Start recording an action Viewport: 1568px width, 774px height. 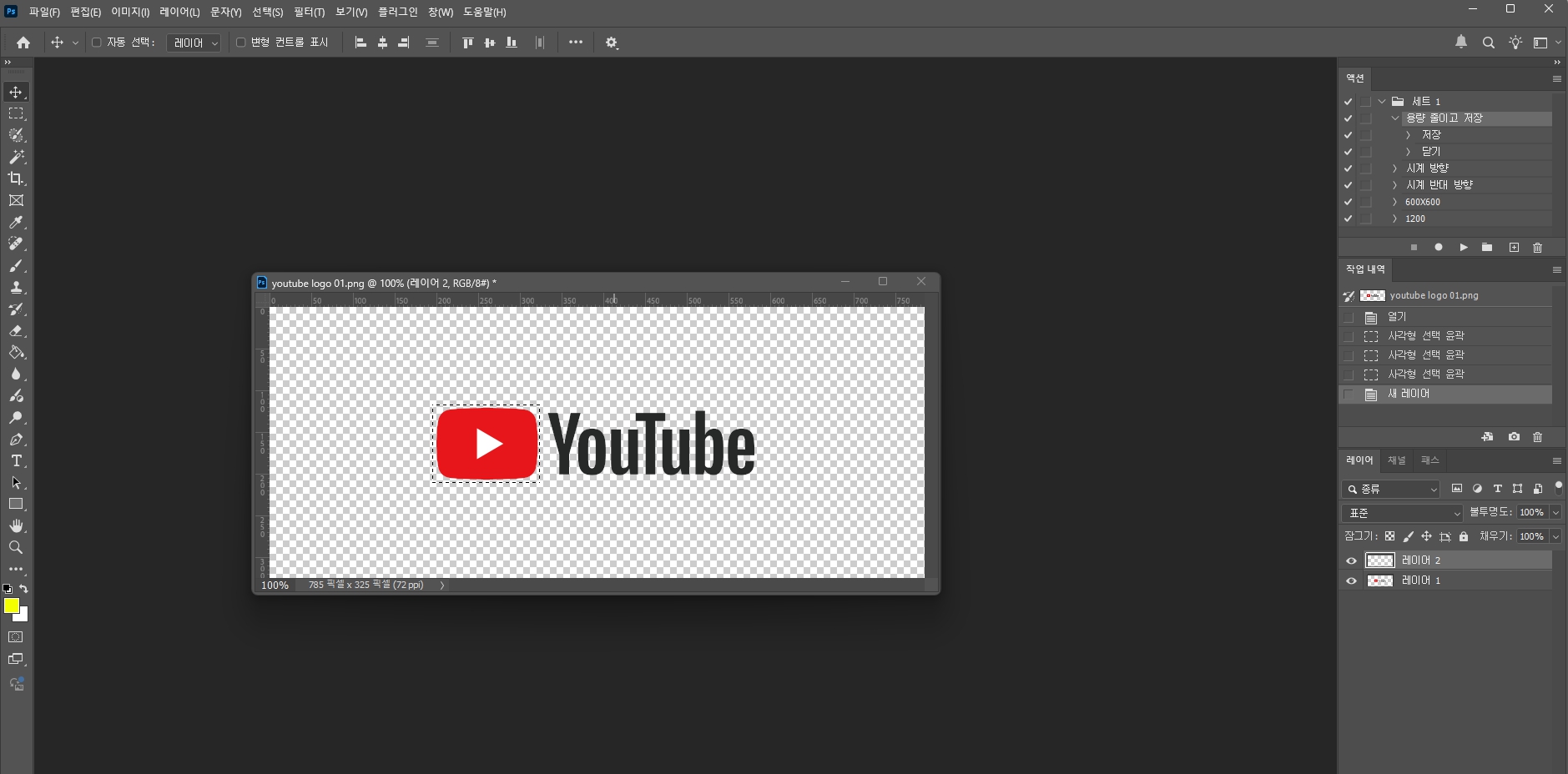pyautogui.click(x=1438, y=248)
